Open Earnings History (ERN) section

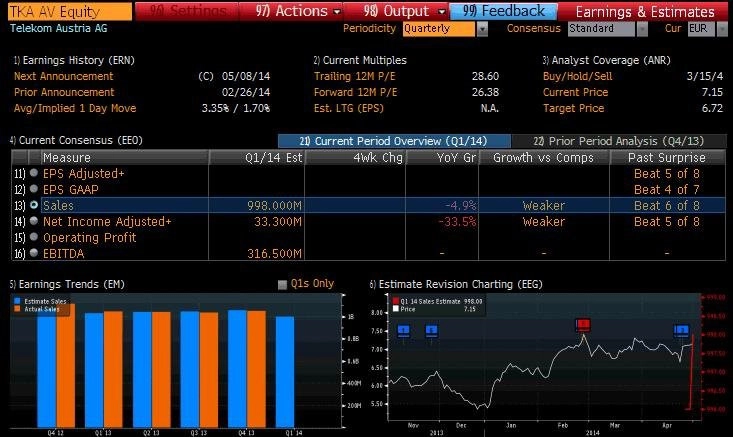(x=74, y=60)
